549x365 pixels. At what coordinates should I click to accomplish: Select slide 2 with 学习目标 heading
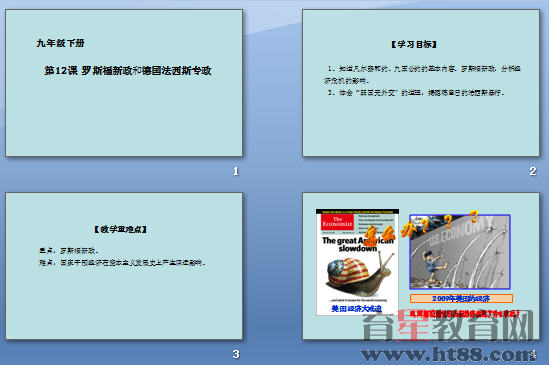(421, 83)
